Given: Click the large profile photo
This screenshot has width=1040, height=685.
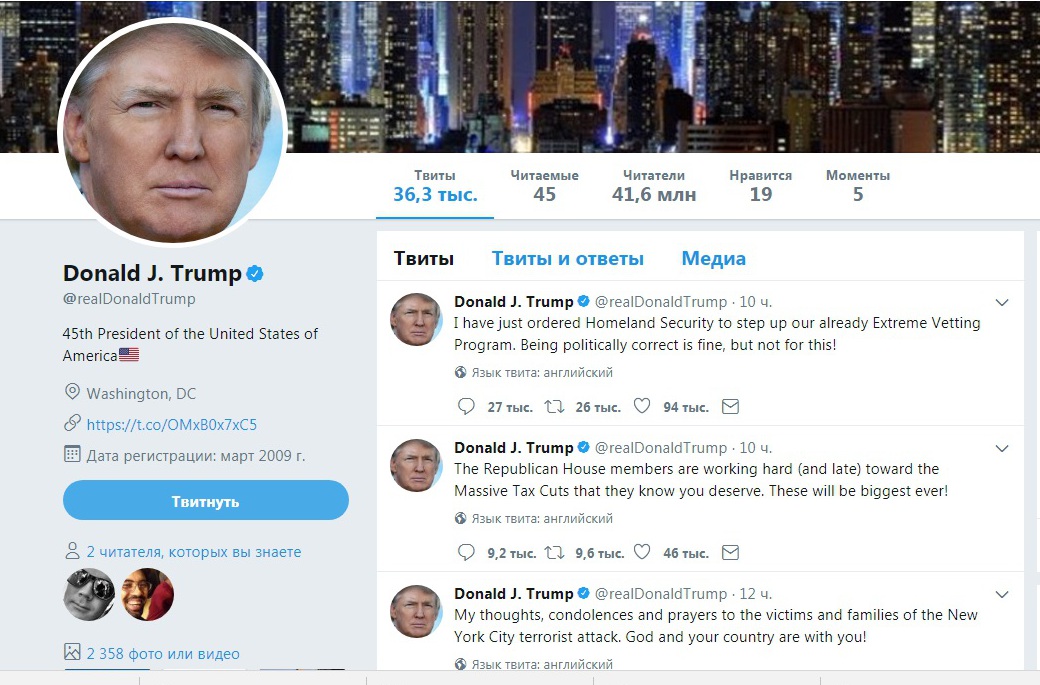Looking at the screenshot, I should pos(173,132).
